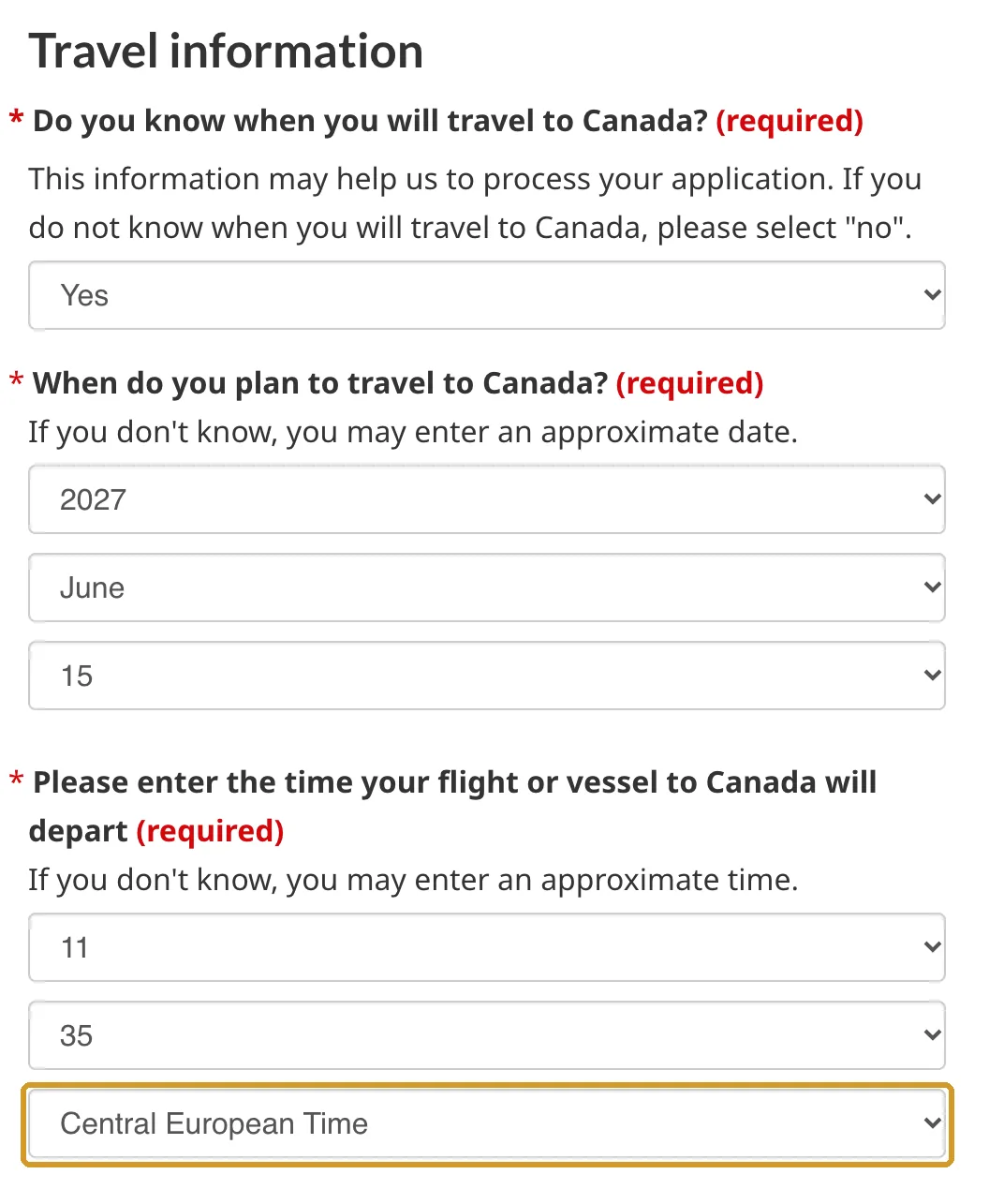Open the day dropdown showing 15
The width and height of the screenshot is (989, 1204).
click(x=486, y=676)
